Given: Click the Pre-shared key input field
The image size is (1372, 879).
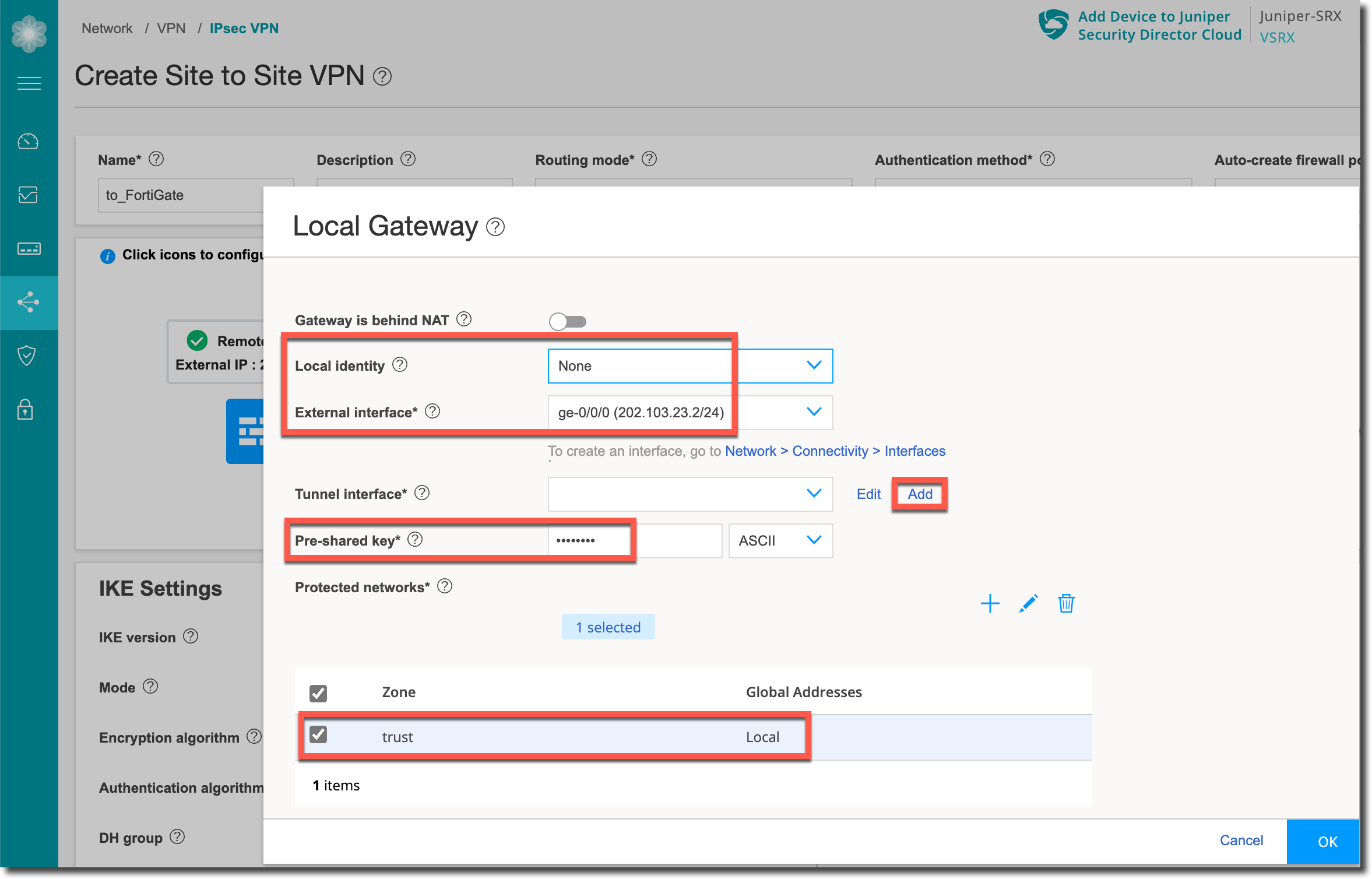Looking at the screenshot, I should click(x=634, y=540).
